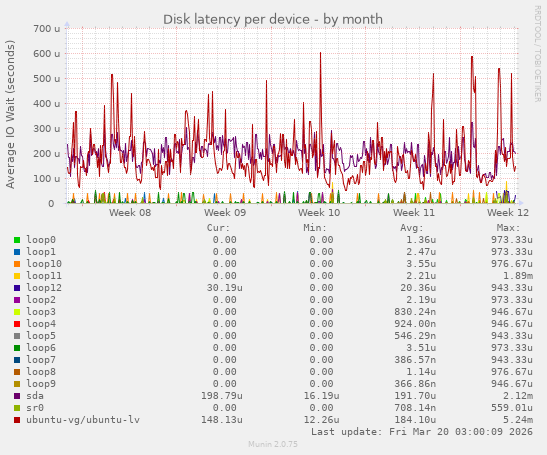Click the loop6 dark green legend swatch
The width and height of the screenshot is (547, 455).
[17, 348]
